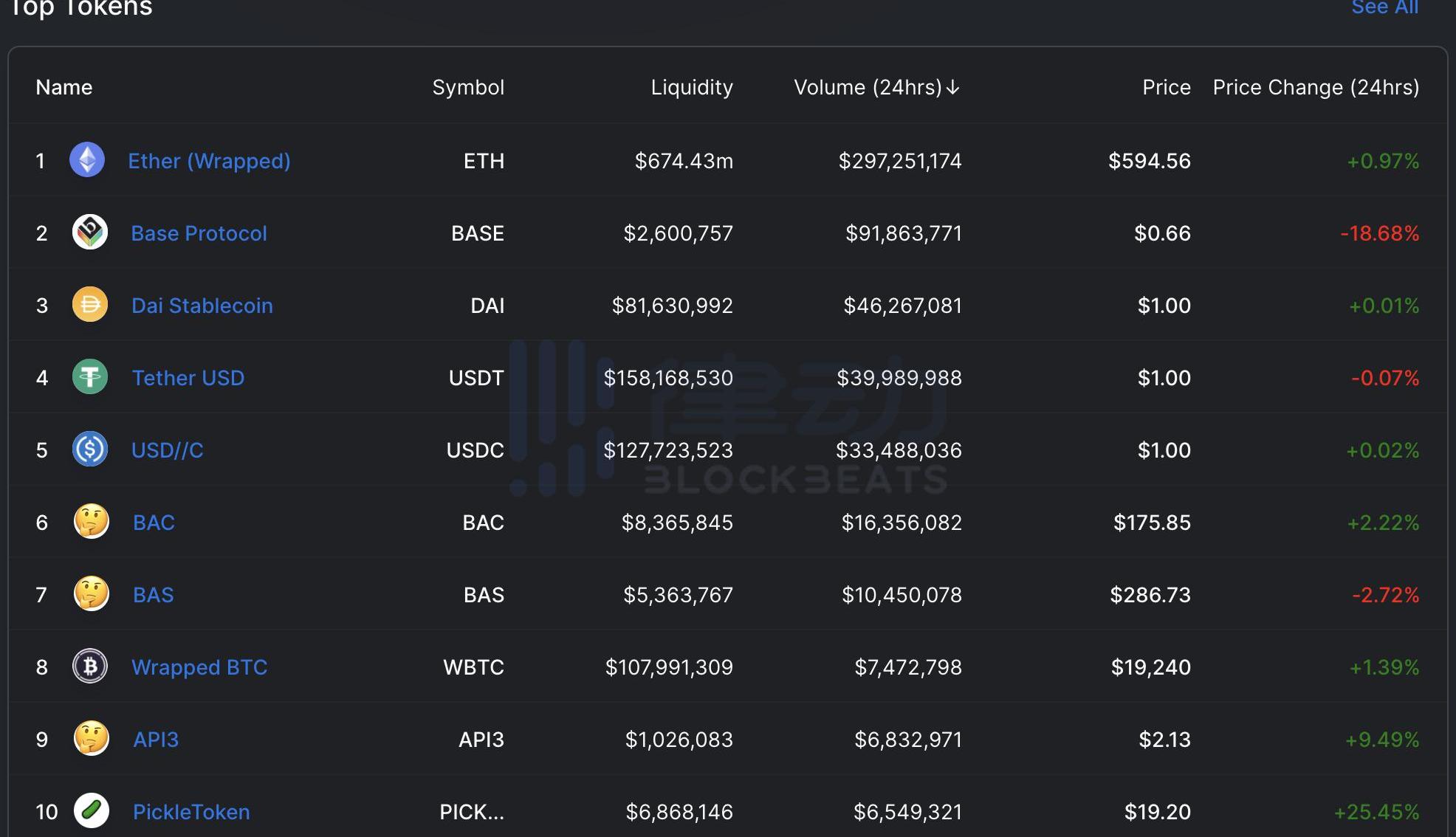Click BAS price $286.73
This screenshot has height=837, width=1456.
click(x=1150, y=595)
